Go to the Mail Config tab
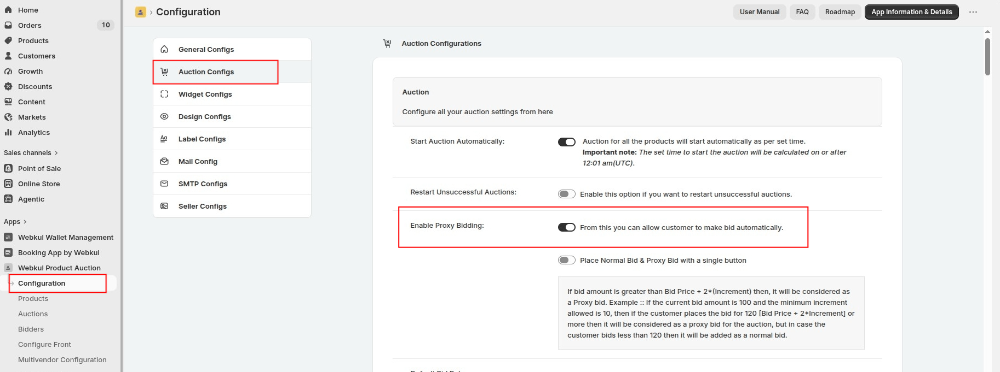Viewport: 1000px width, 372px height. (x=232, y=161)
